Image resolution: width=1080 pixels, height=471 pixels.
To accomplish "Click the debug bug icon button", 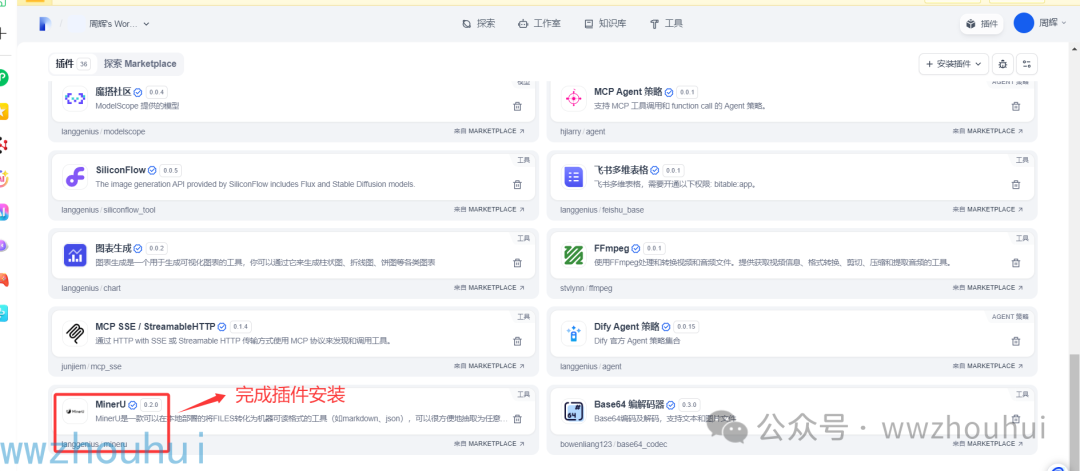I will (1003, 64).
